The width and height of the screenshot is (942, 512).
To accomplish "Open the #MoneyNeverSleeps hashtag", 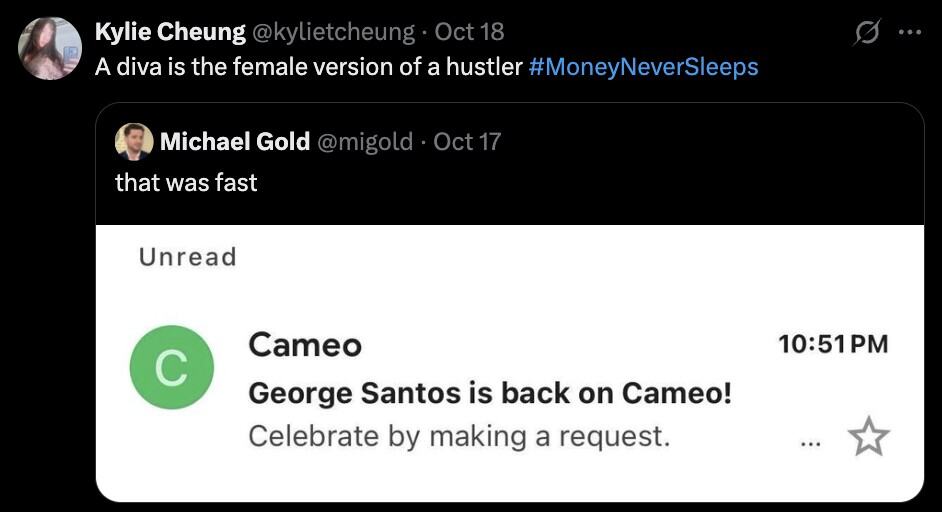I will [643, 67].
